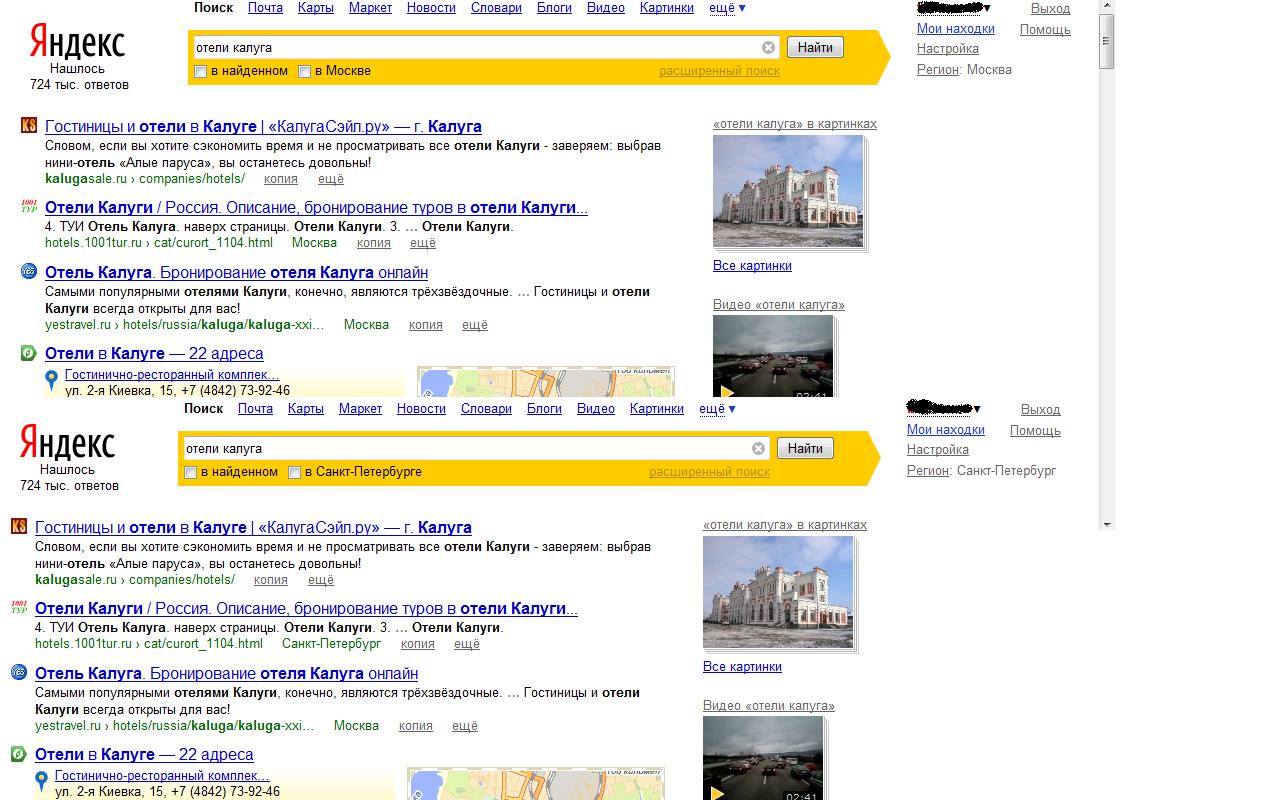Open Помощь on the Москва-region page

point(1045,30)
